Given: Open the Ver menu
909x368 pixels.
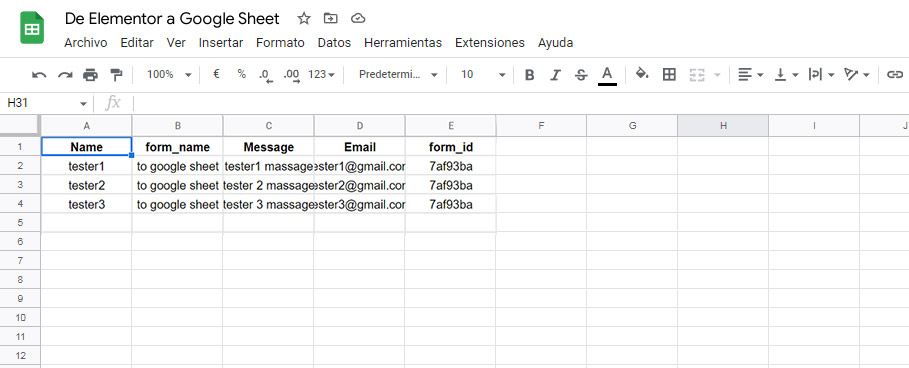Looking at the screenshot, I should [176, 43].
